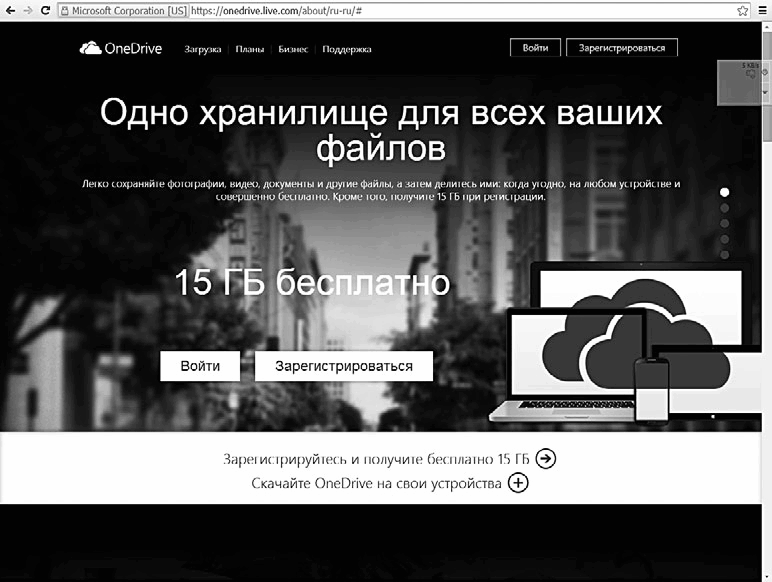Click the large white Войти button
The image size is (772, 582).
pyautogui.click(x=200, y=366)
